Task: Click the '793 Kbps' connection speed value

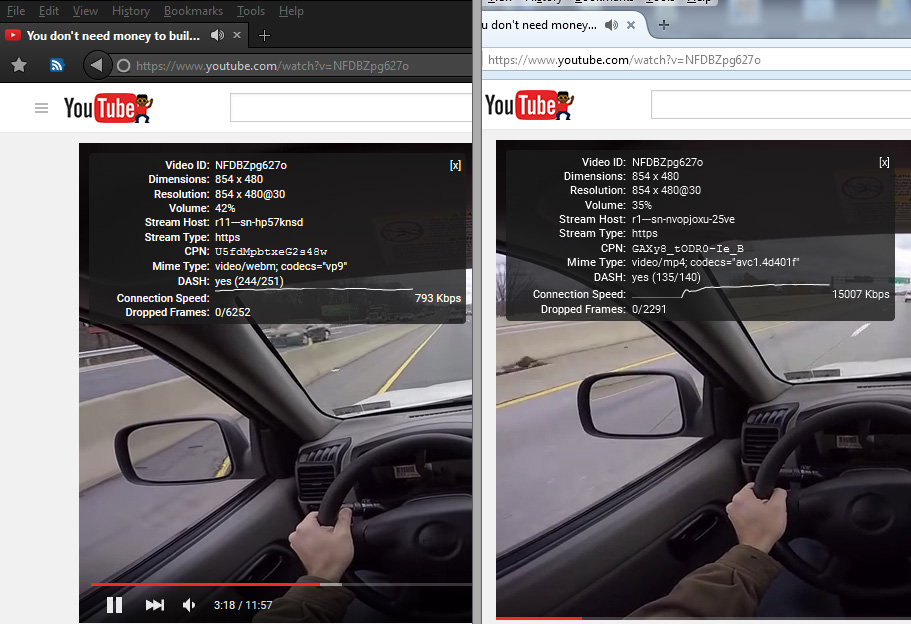Action: pyautogui.click(x=438, y=298)
